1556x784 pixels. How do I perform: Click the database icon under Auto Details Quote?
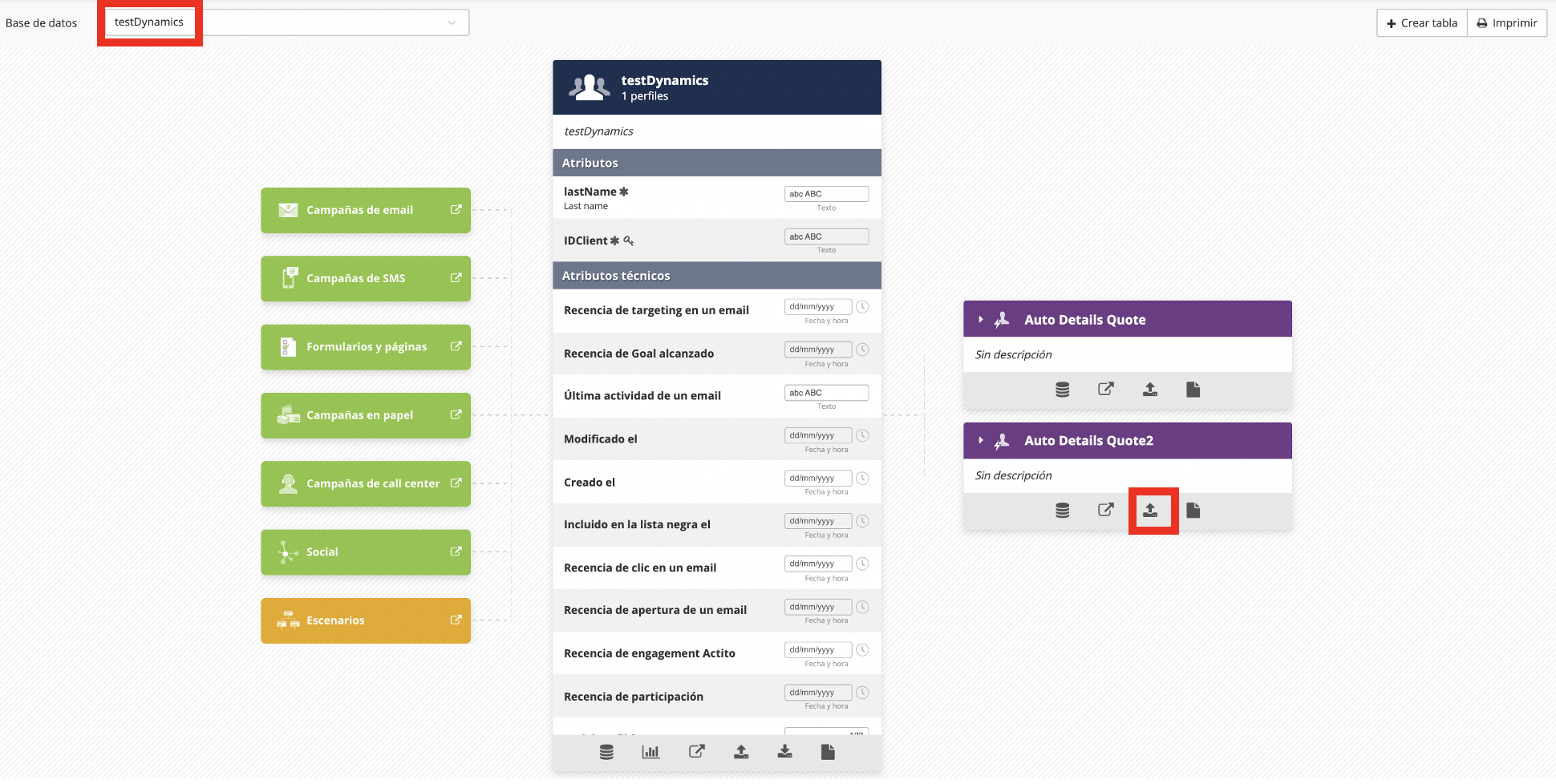pos(1062,390)
